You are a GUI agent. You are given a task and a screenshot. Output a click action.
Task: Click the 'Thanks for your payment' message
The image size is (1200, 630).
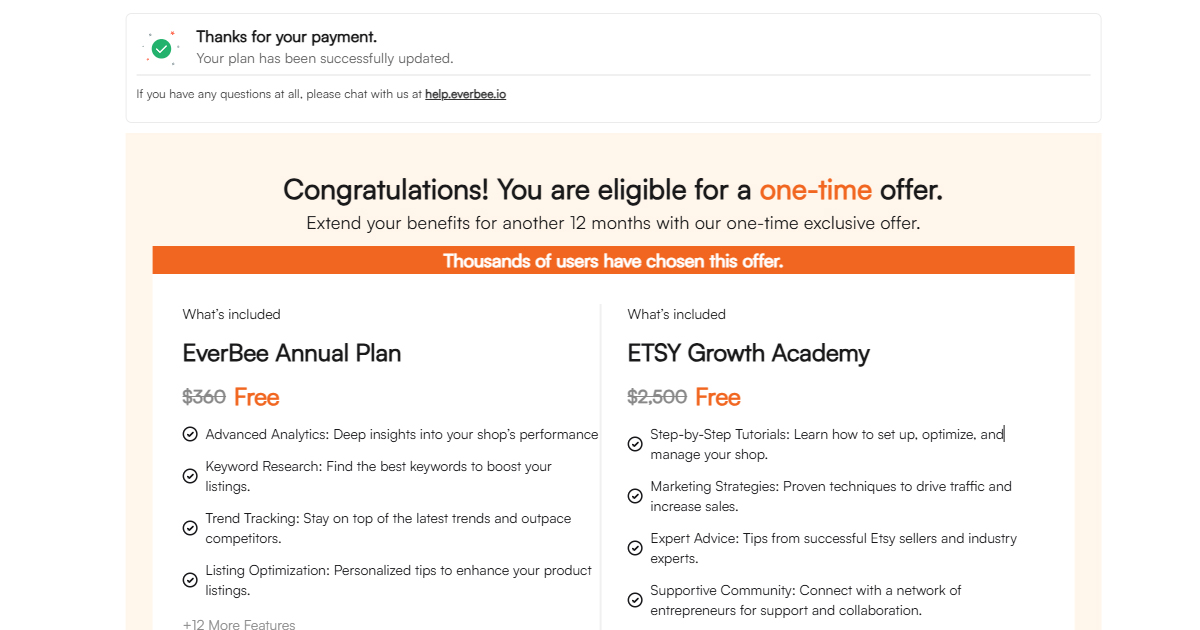click(x=286, y=37)
